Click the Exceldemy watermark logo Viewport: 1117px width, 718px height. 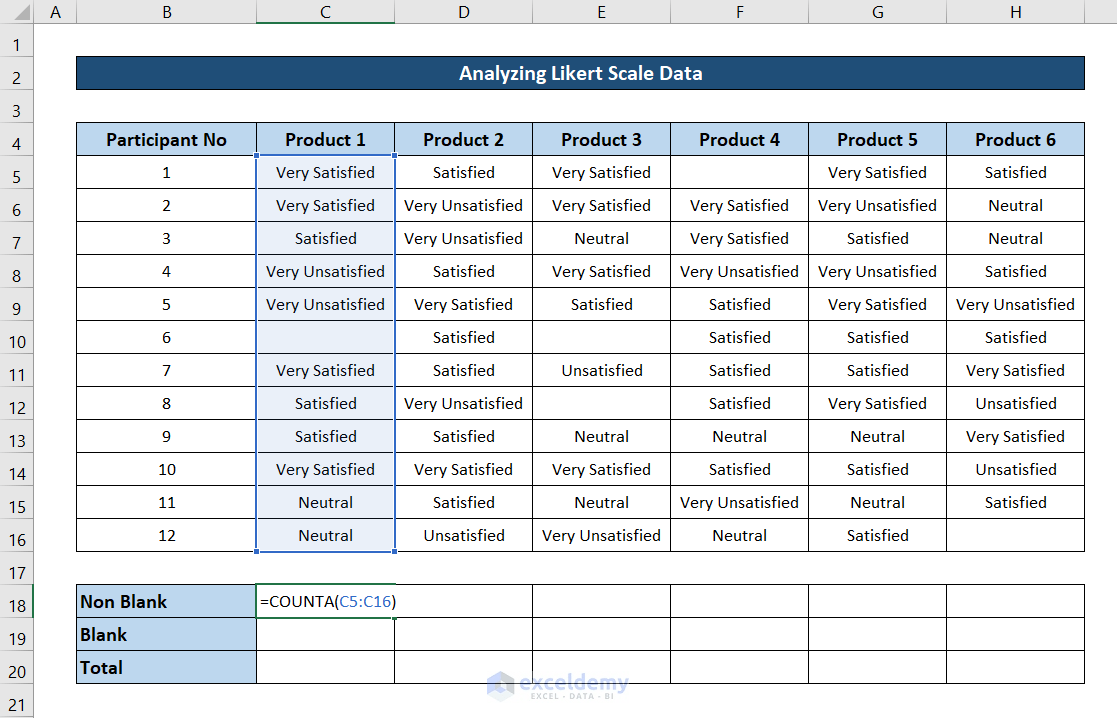click(x=556, y=686)
